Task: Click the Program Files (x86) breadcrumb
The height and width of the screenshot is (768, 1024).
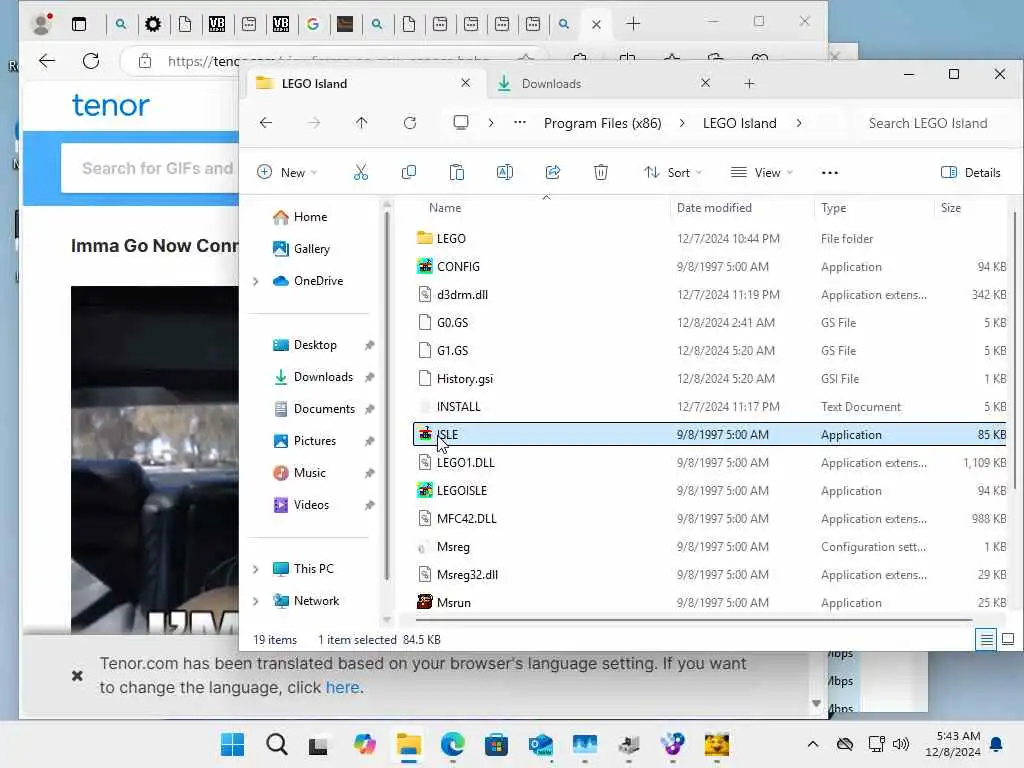Action: 602,123
